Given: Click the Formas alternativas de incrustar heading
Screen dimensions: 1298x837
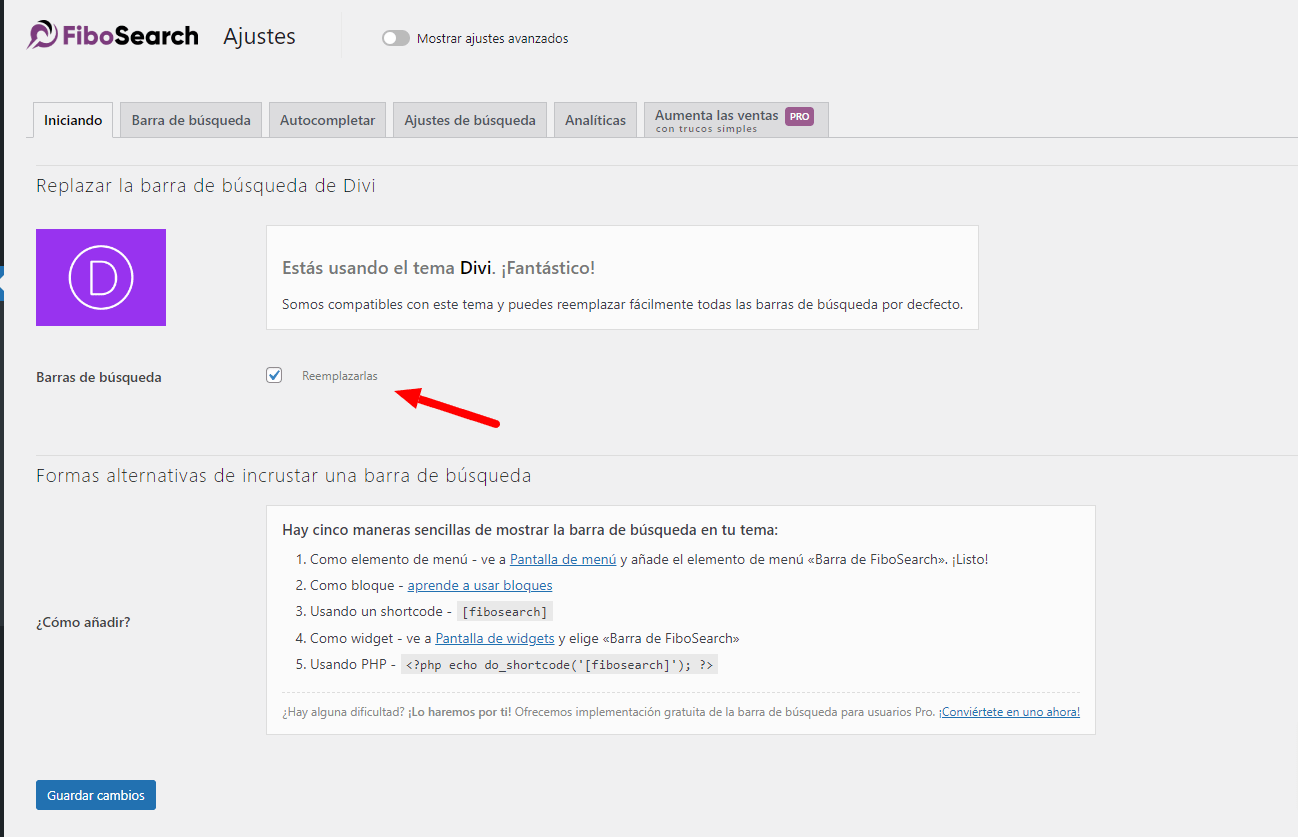Looking at the screenshot, I should [x=284, y=476].
